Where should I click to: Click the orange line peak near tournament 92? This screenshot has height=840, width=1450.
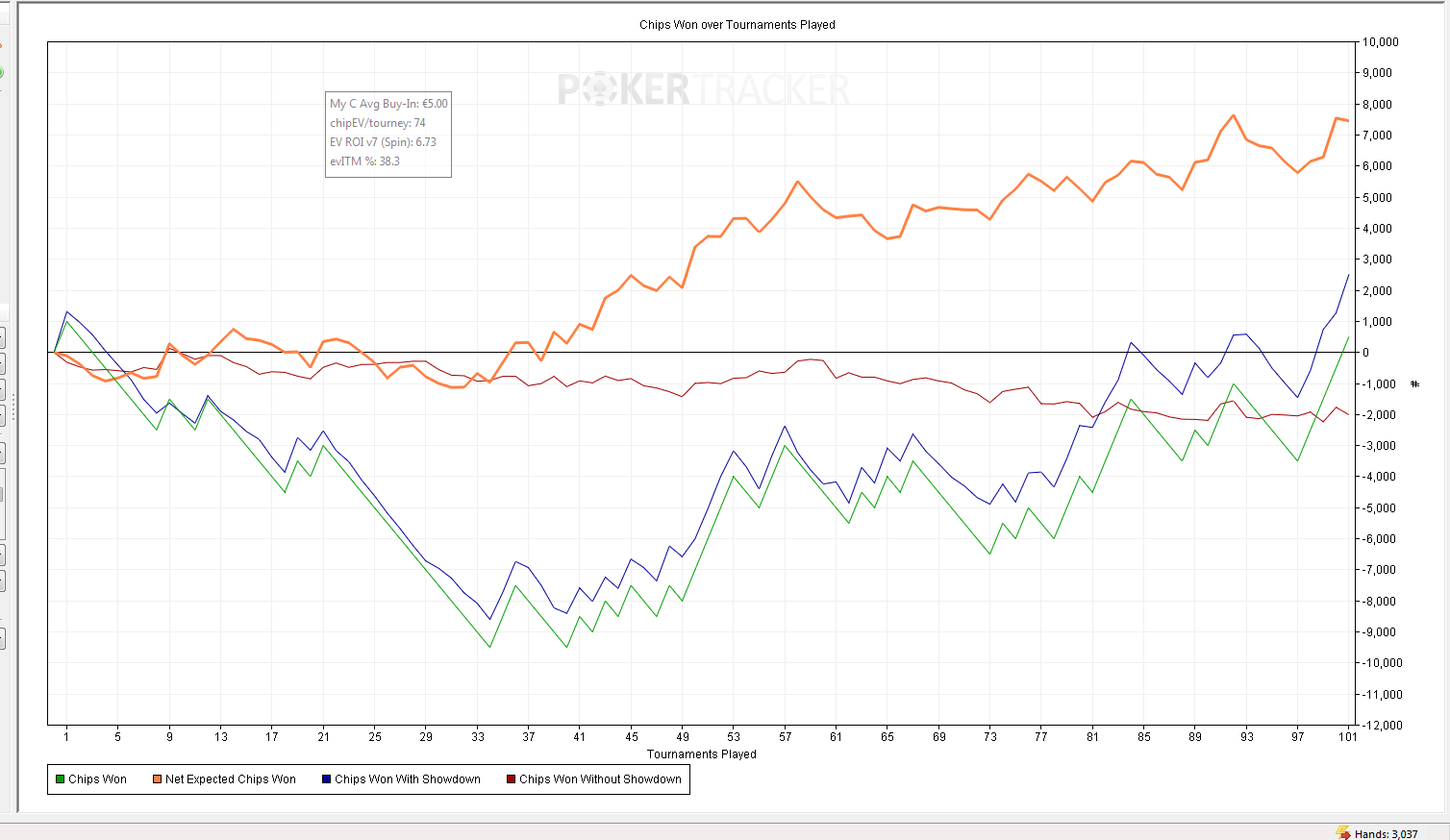pyautogui.click(x=1234, y=115)
